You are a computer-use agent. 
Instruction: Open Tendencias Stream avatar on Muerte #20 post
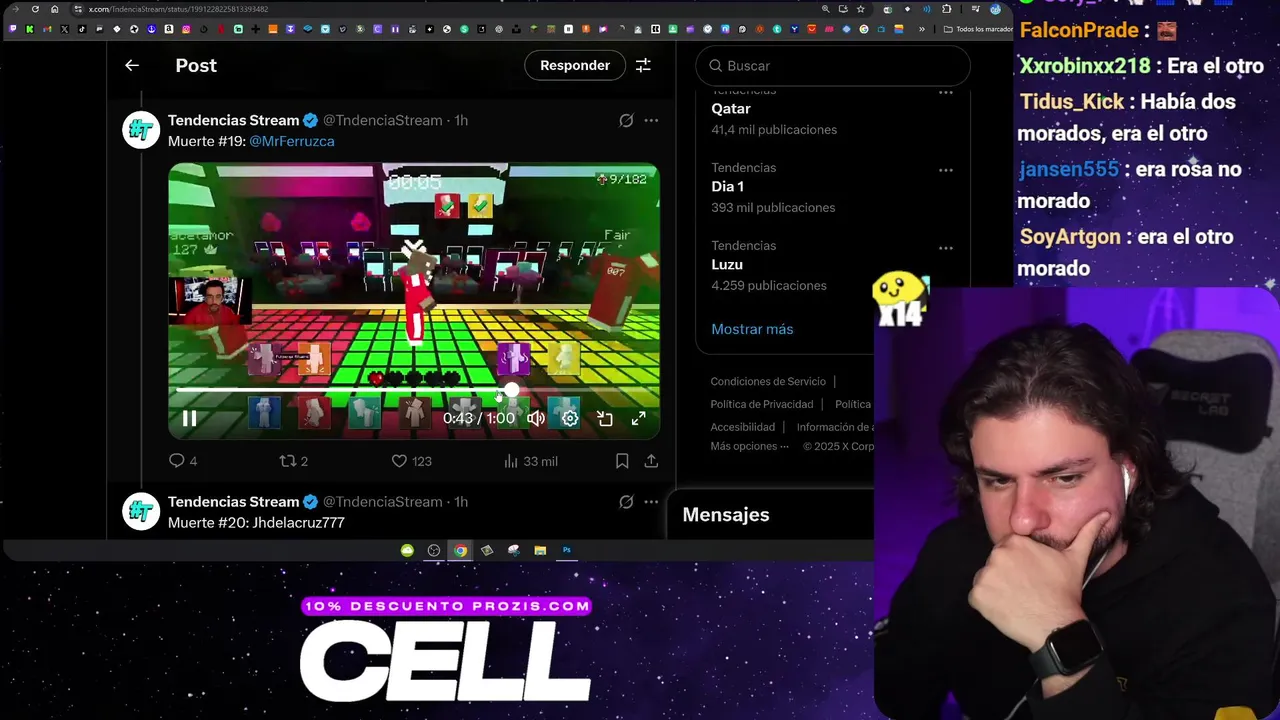(x=141, y=511)
